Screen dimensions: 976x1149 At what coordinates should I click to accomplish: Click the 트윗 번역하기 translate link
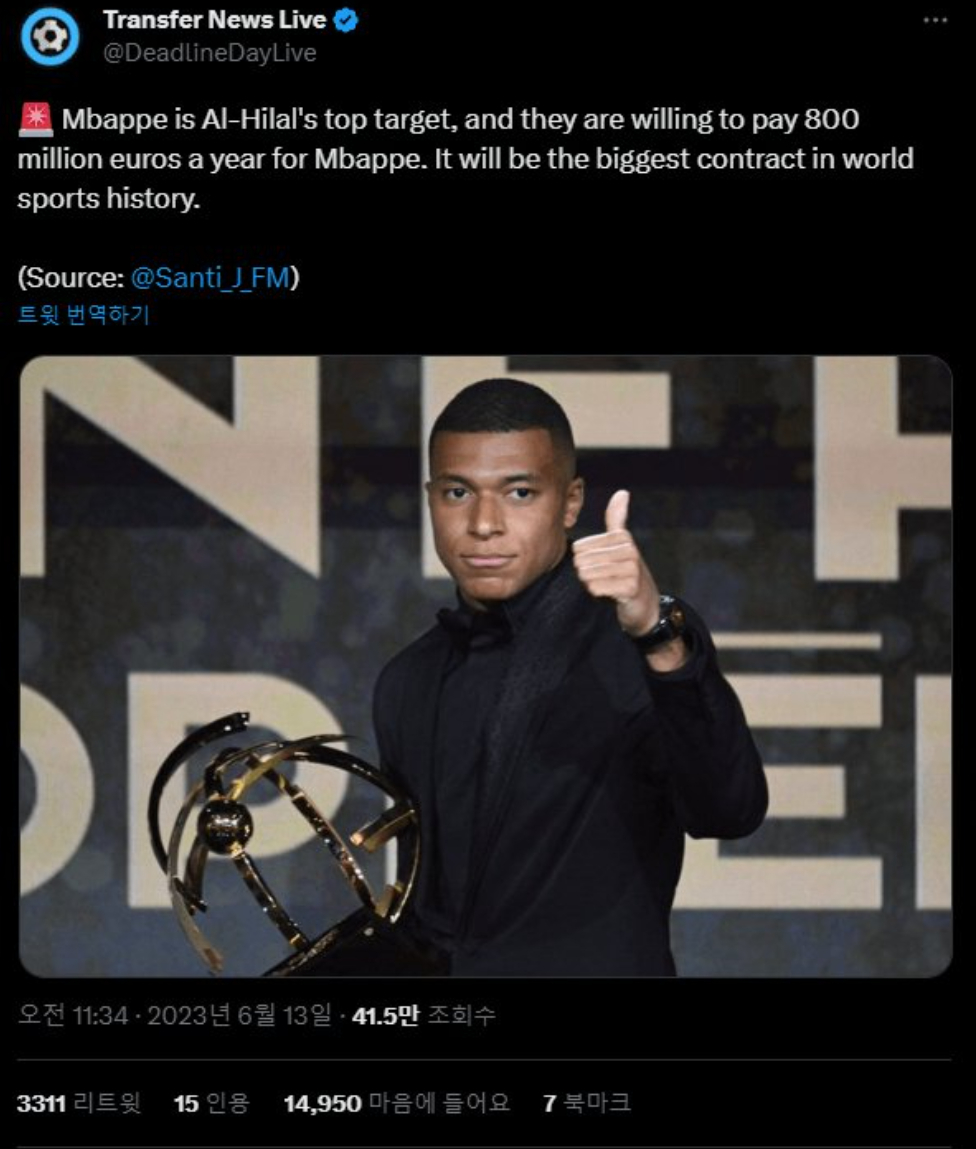click(84, 315)
